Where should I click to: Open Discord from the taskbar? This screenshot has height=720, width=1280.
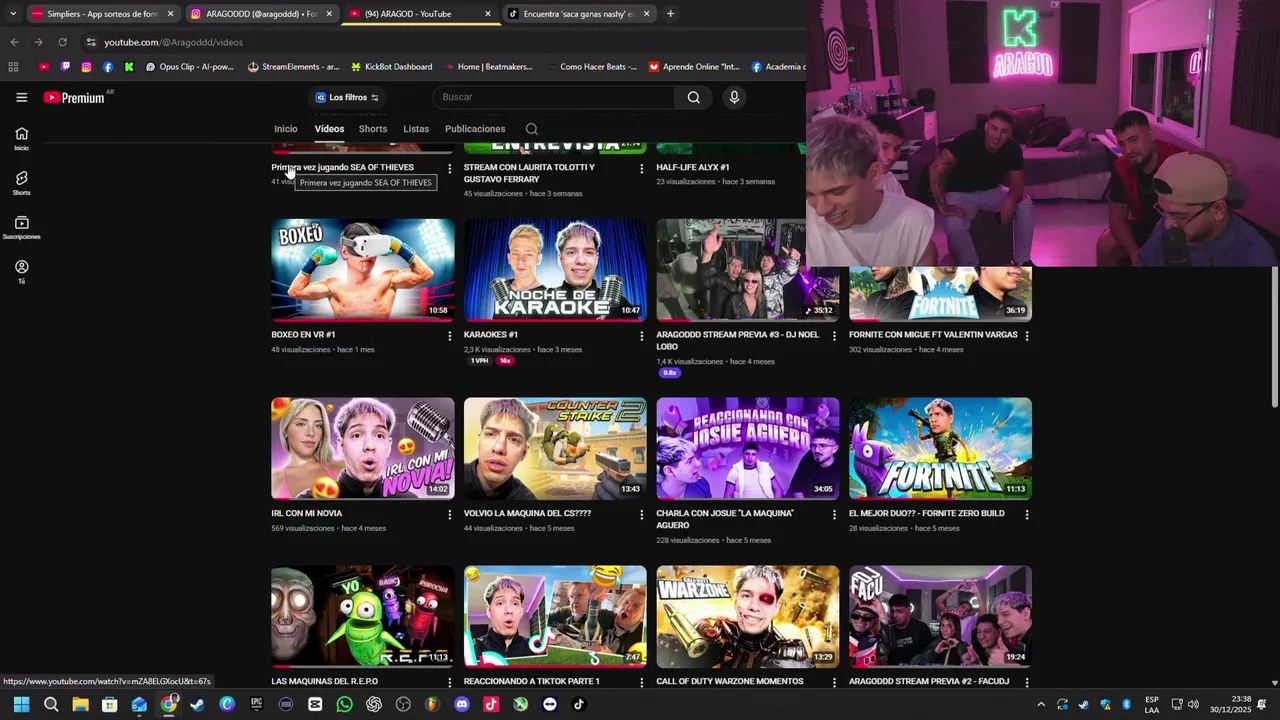pyautogui.click(x=461, y=704)
